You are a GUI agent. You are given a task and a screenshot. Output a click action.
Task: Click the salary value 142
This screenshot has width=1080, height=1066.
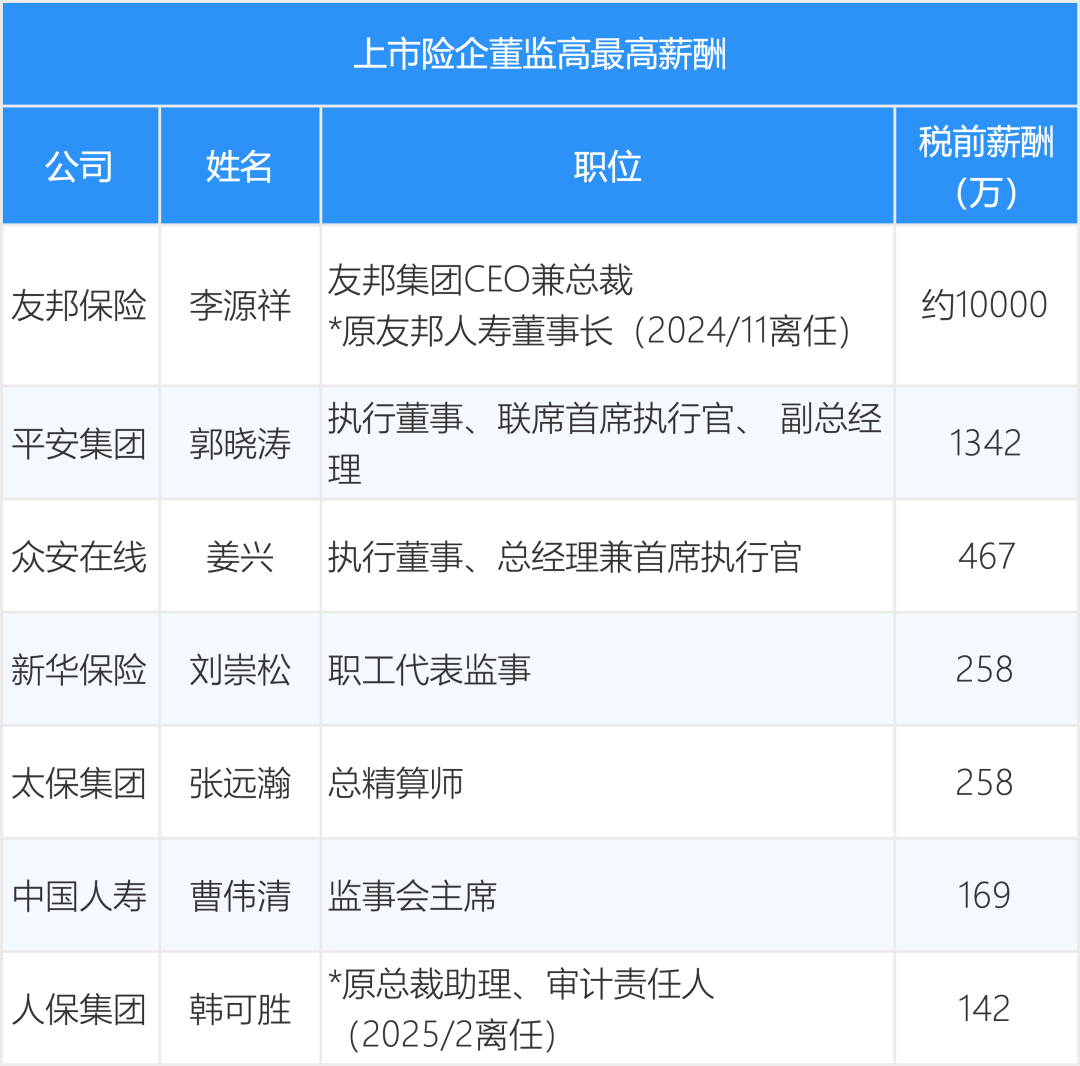point(985,1009)
